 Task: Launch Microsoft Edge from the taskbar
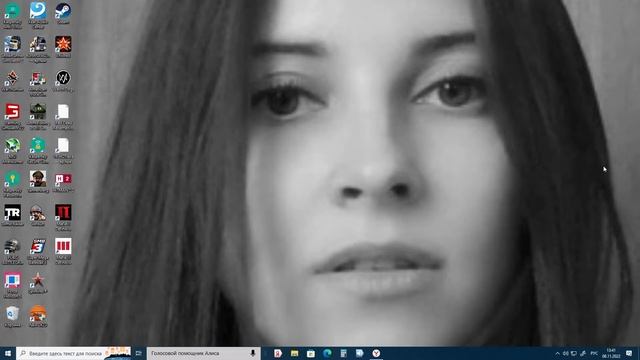pyautogui.click(x=327, y=353)
